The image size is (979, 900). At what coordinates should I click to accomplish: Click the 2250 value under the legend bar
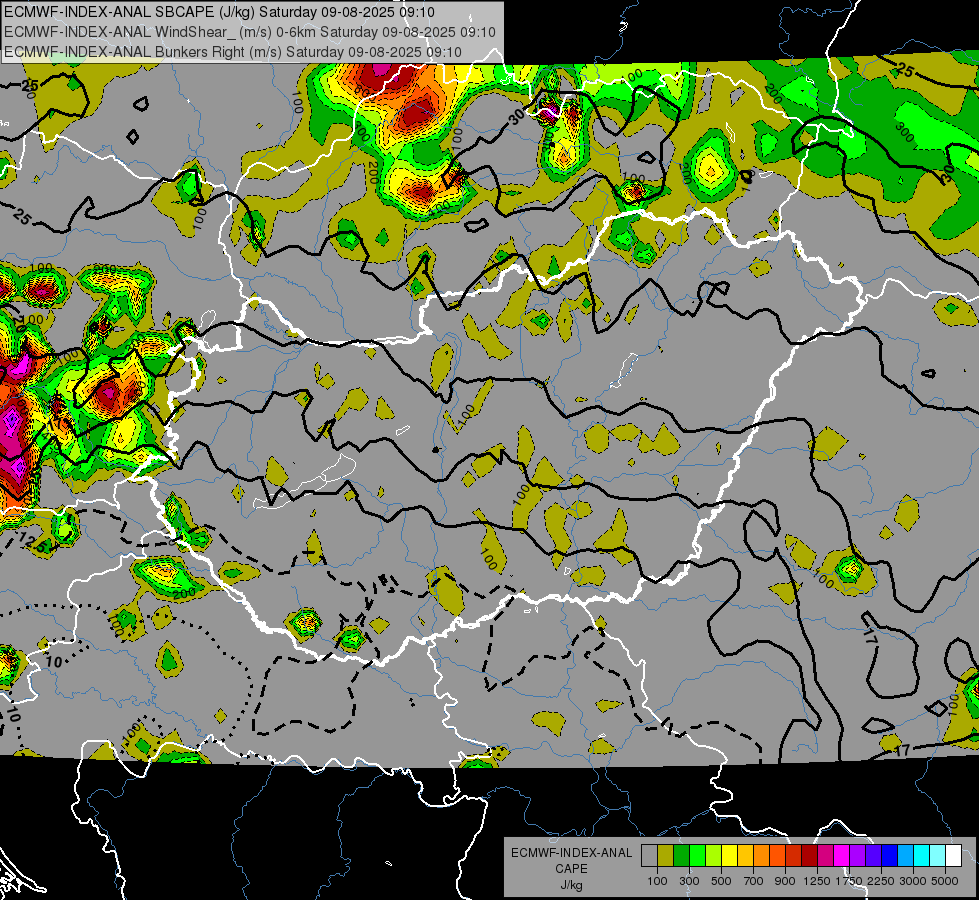pos(880,881)
